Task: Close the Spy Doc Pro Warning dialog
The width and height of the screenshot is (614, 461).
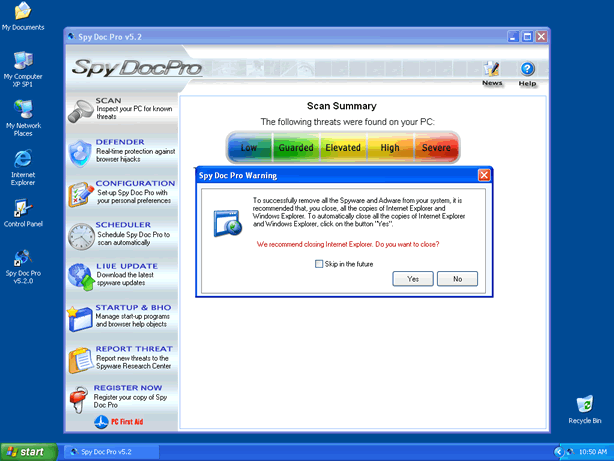Action: [484, 175]
